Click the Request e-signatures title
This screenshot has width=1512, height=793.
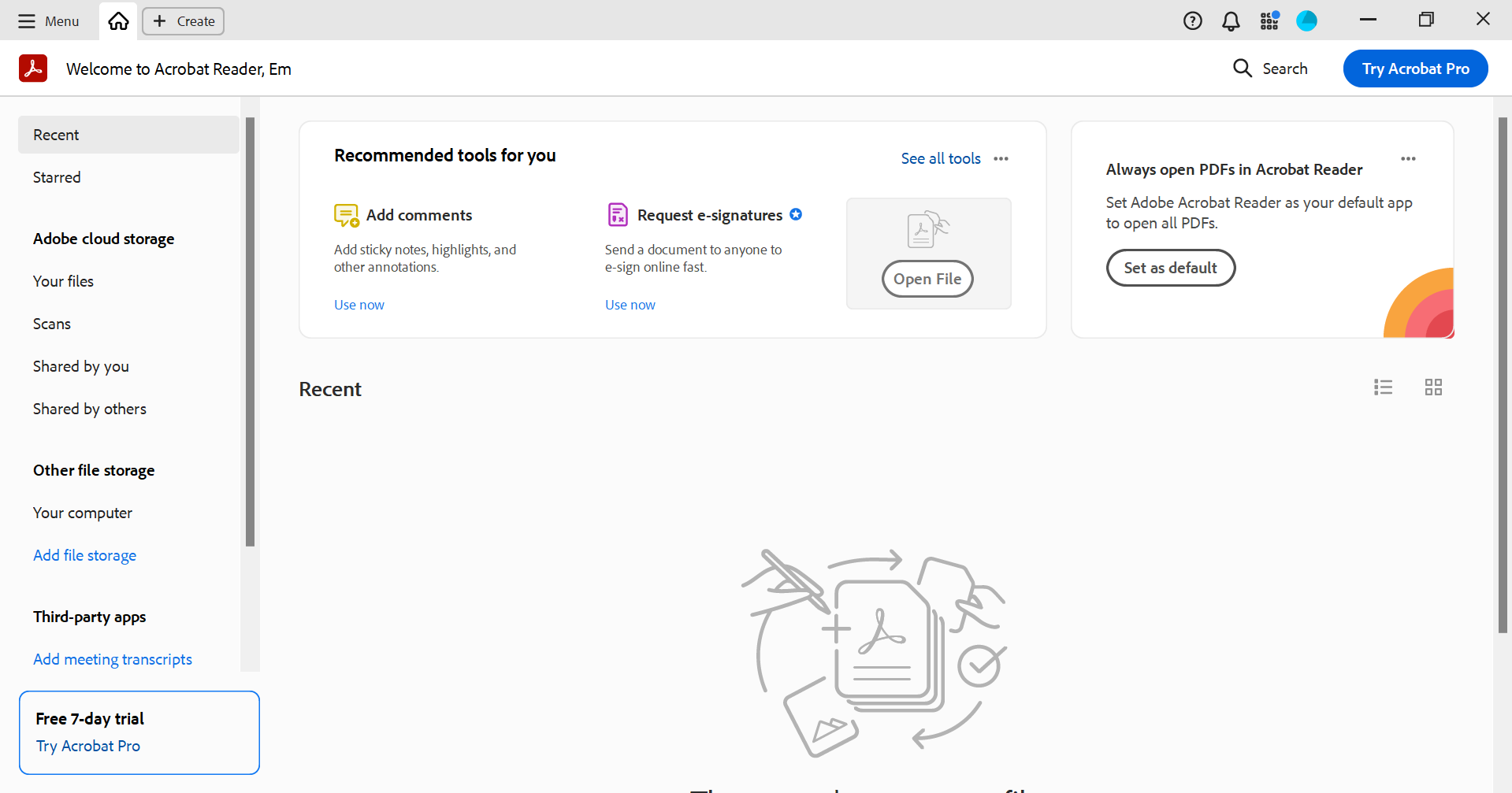click(710, 215)
